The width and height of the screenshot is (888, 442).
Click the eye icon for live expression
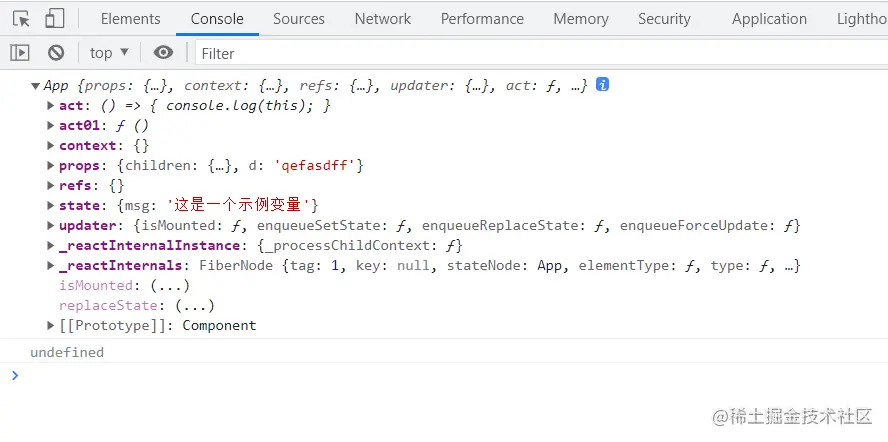tap(163, 53)
